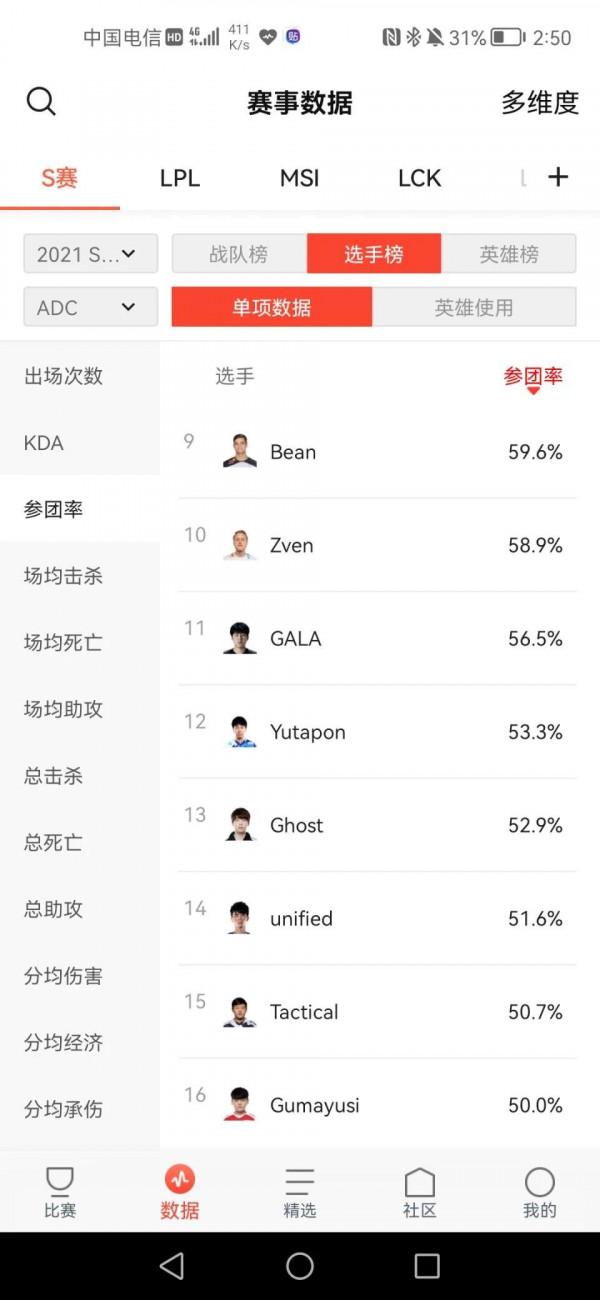600x1300 pixels.
Task: Tap the plus icon to add a league
Action: pyautogui.click(x=558, y=177)
